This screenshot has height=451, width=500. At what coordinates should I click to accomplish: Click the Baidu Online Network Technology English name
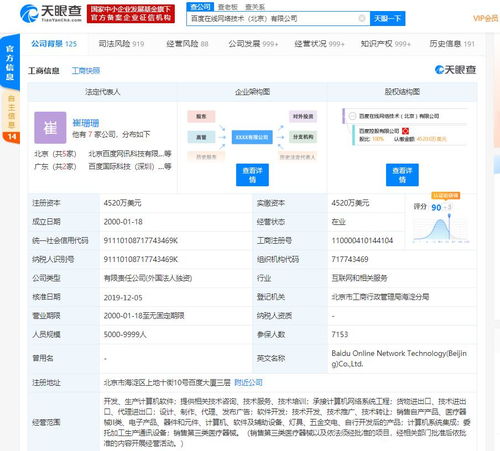[399, 358]
